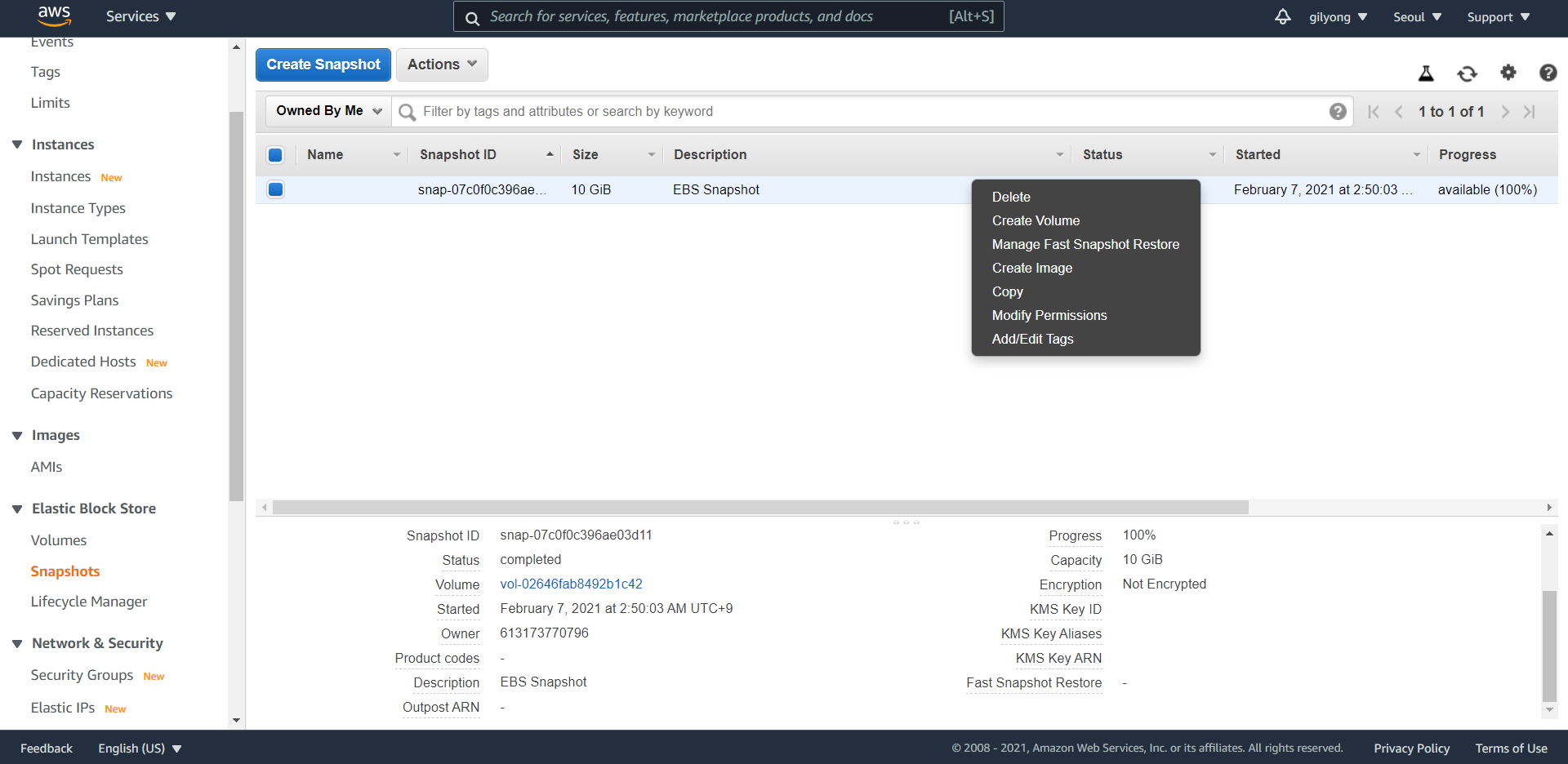Screen dimensions: 1568x764
Task: Click the horizontal table scrollbar thumb
Action: [760, 508]
